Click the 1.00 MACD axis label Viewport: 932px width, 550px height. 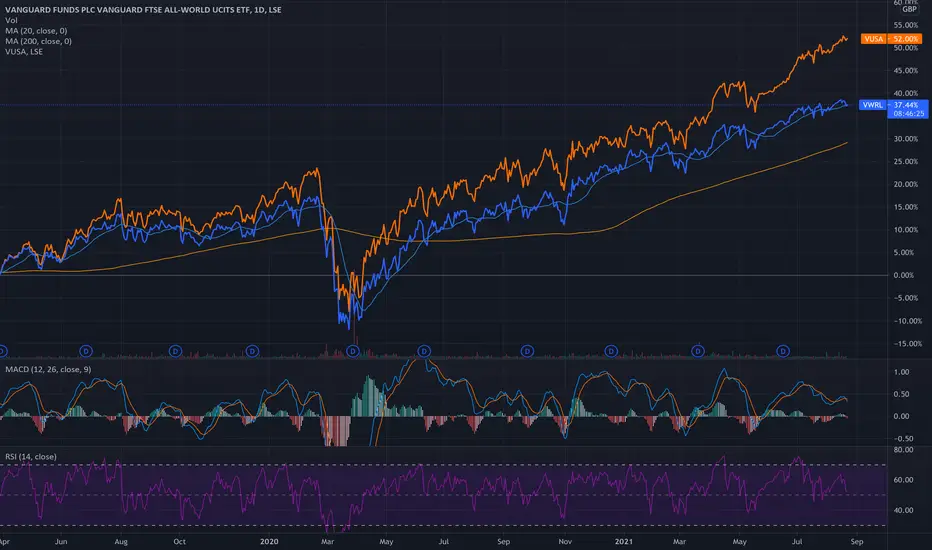click(x=902, y=372)
